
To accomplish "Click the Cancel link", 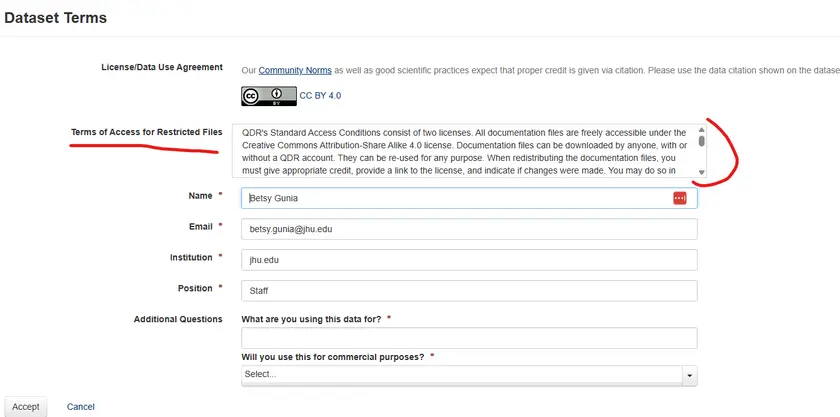I will (x=81, y=407).
